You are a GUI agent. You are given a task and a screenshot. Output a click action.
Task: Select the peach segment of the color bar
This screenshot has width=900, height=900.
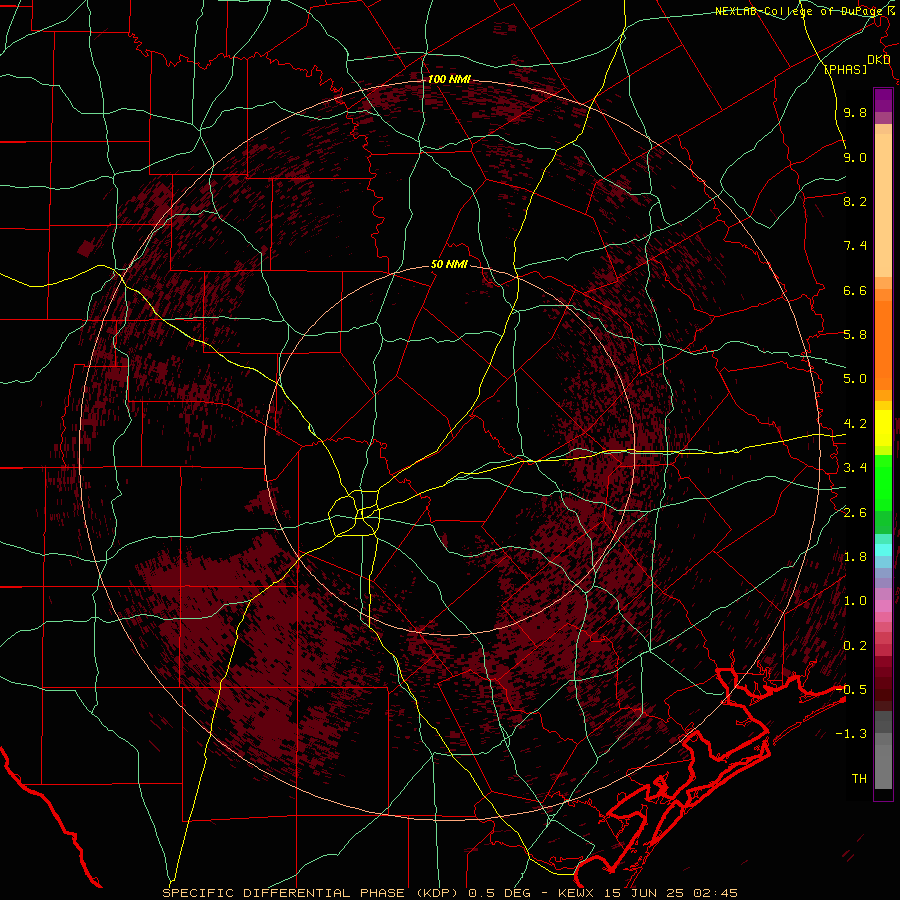(883, 207)
